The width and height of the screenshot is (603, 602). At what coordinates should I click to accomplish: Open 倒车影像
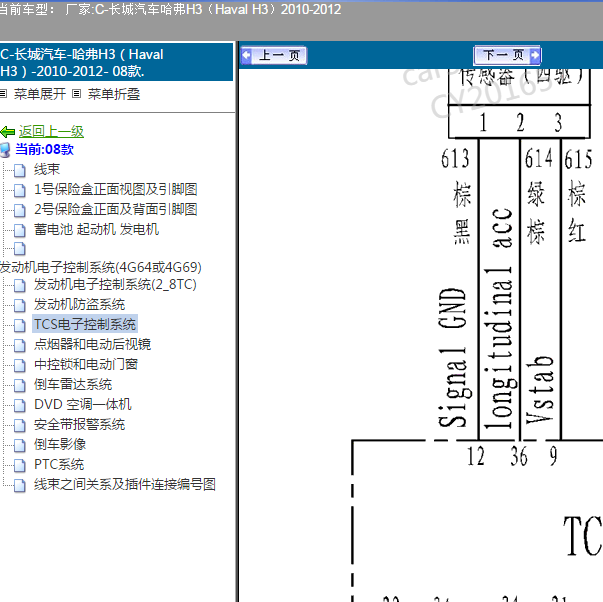pyautogui.click(x=60, y=444)
